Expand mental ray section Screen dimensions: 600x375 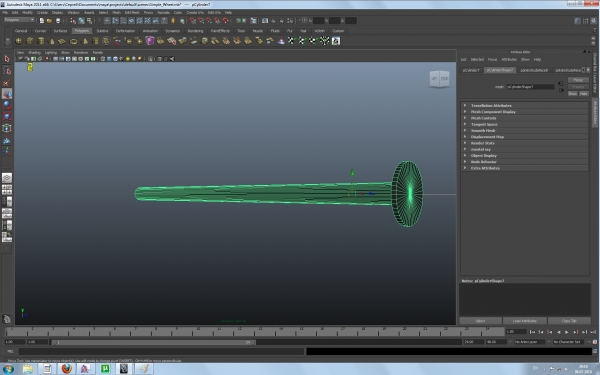(x=525, y=149)
